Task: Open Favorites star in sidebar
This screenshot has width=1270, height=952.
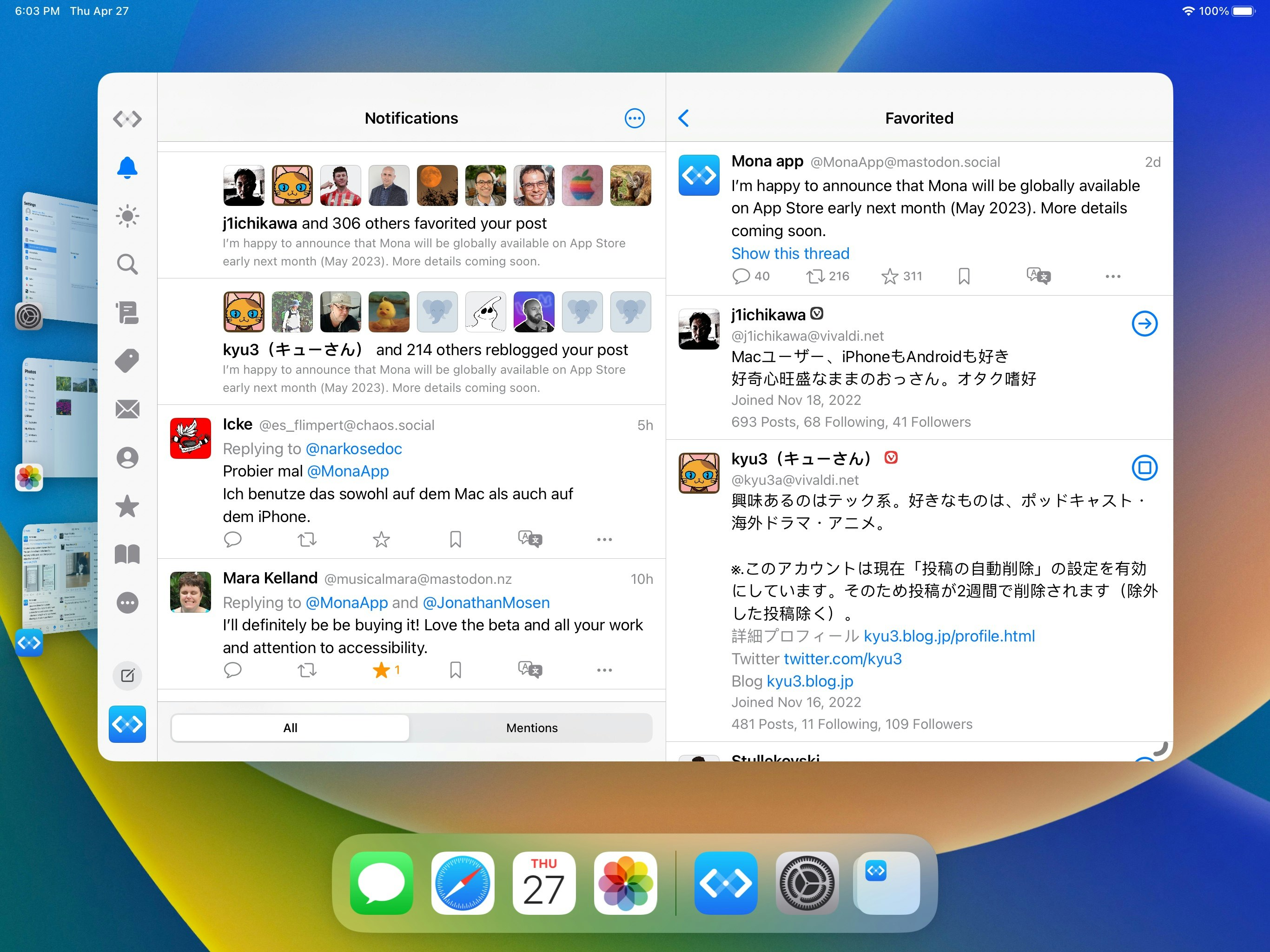Action: 127,506
